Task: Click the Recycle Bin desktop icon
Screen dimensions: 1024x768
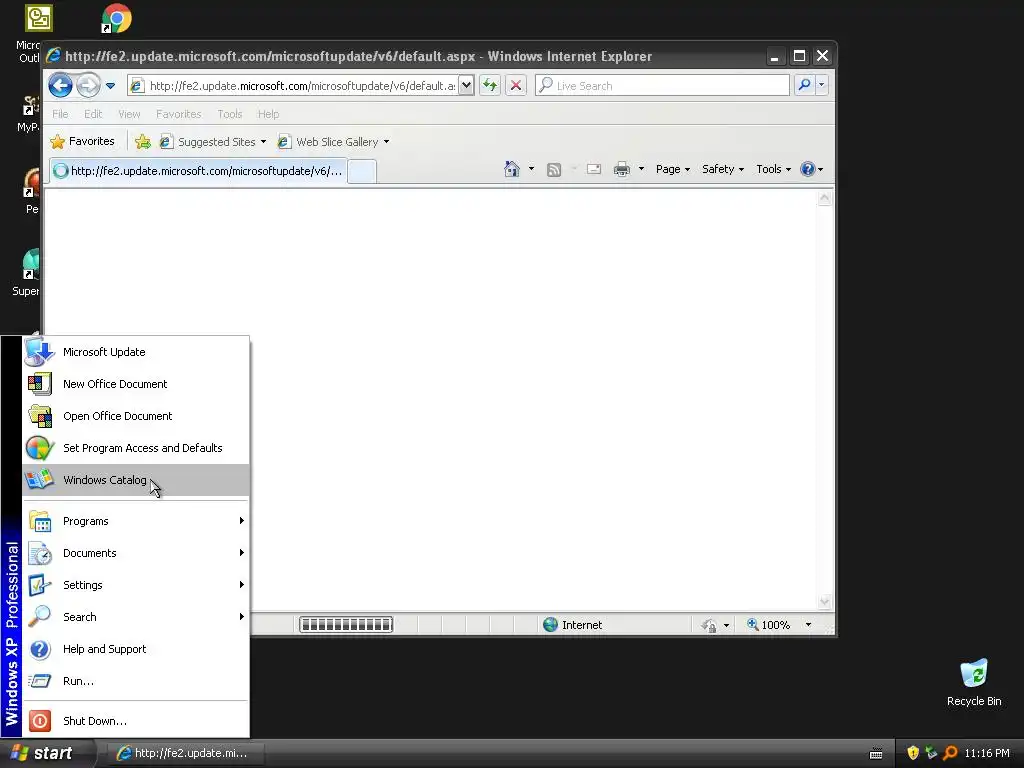Action: point(974,683)
